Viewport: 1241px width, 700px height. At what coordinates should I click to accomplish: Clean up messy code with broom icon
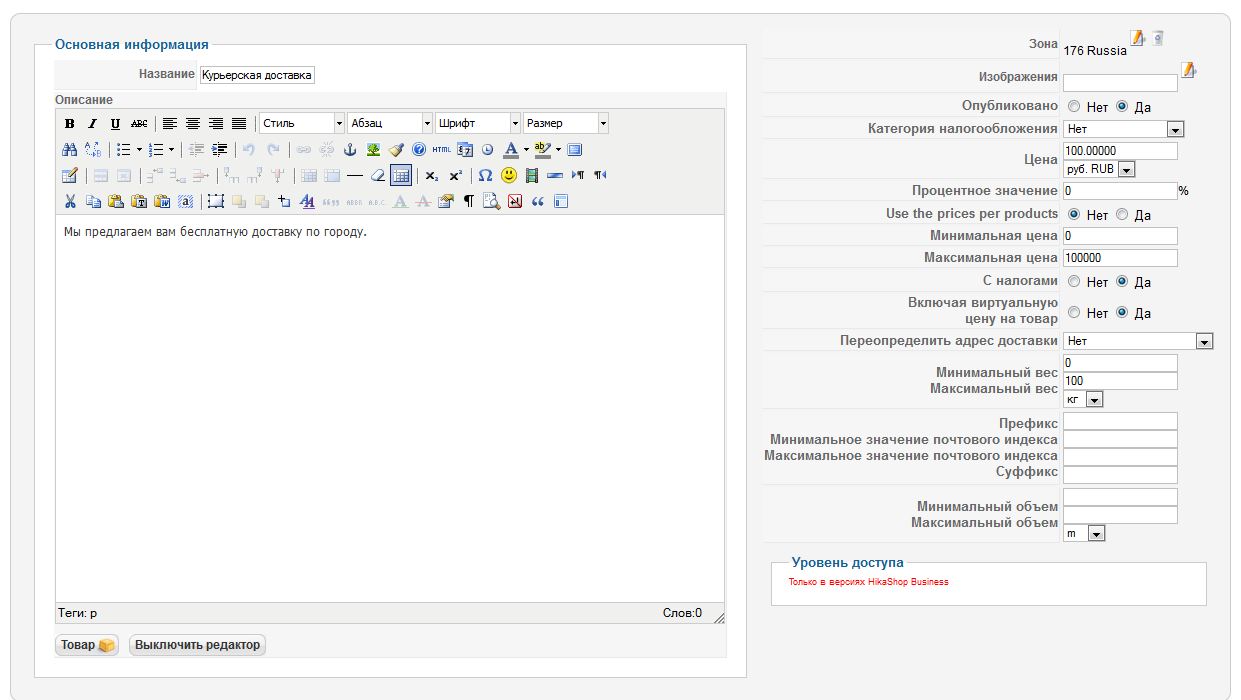[x=396, y=150]
